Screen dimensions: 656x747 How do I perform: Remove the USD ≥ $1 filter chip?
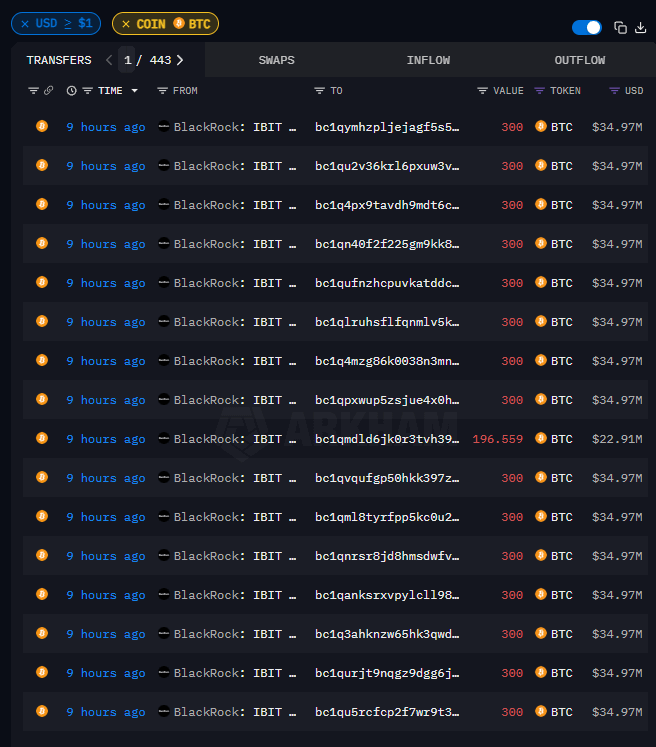25,24
